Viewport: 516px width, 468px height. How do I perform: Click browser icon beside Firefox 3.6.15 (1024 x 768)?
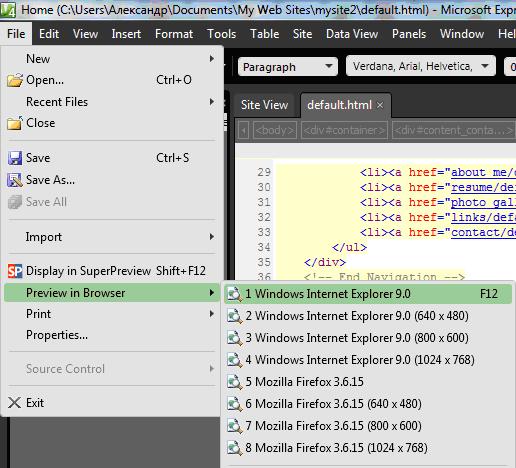[235, 448]
